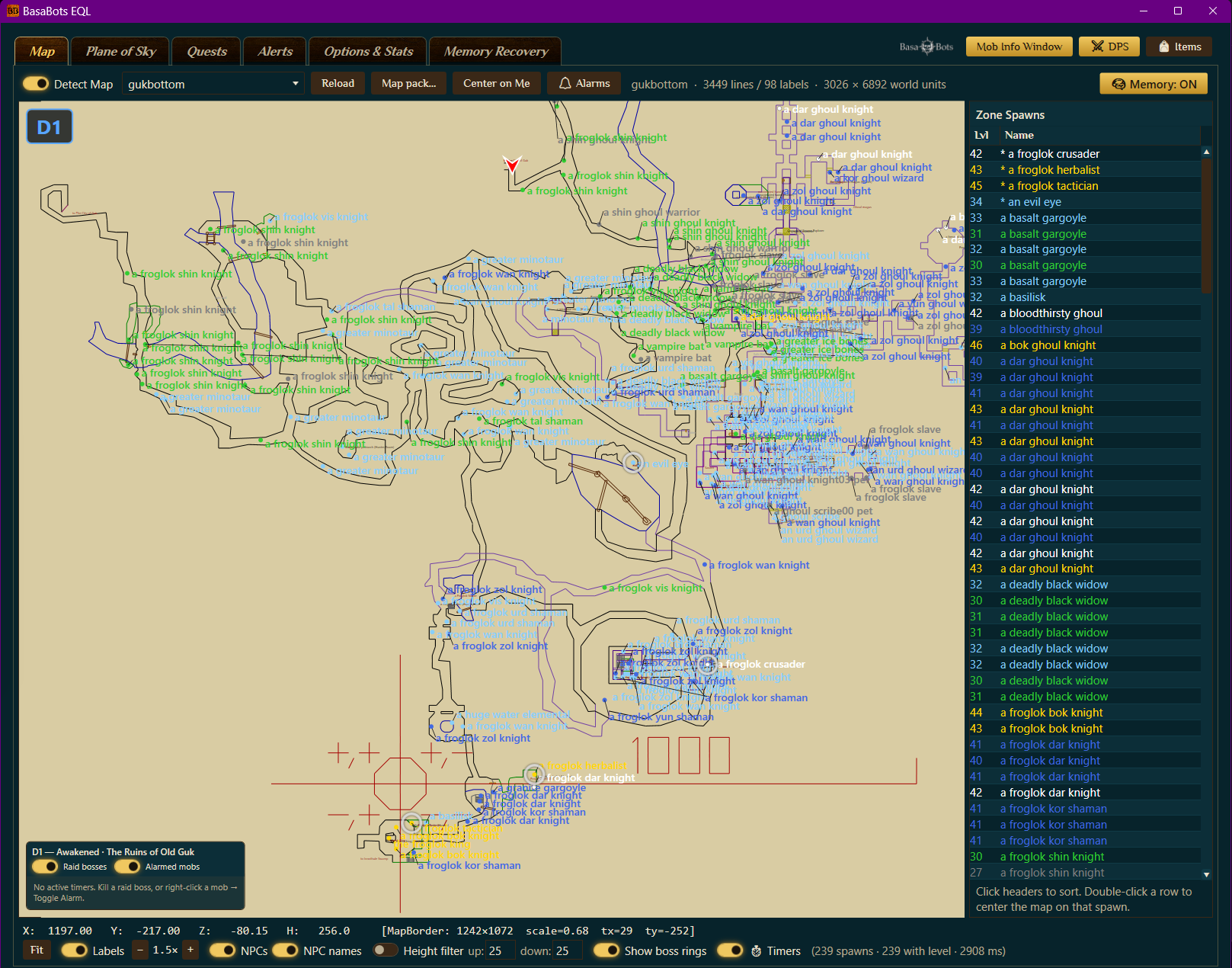Click 'a huge water elemental' map label
This screenshot has height=968, width=1232.
(x=514, y=715)
